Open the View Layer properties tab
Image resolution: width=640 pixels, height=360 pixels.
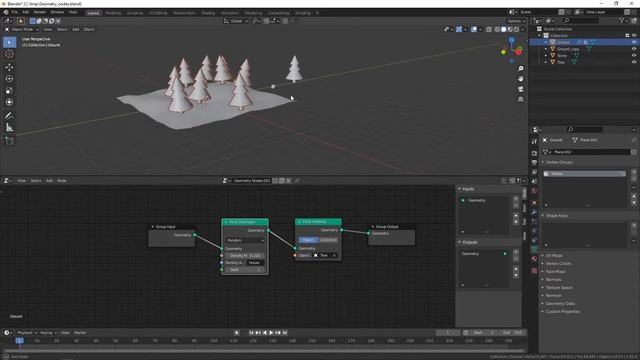(x=534, y=172)
